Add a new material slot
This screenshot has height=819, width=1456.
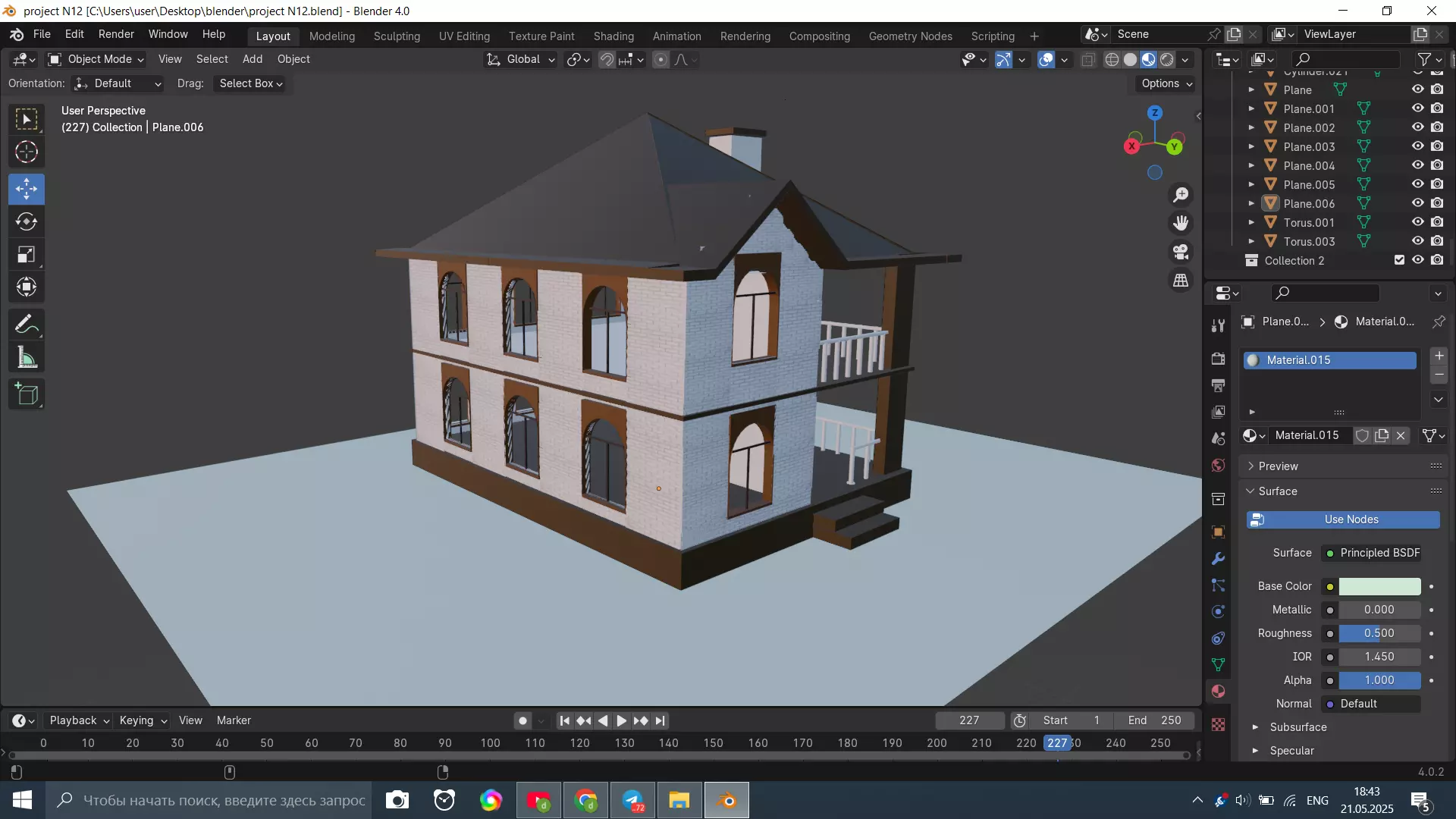click(x=1439, y=356)
